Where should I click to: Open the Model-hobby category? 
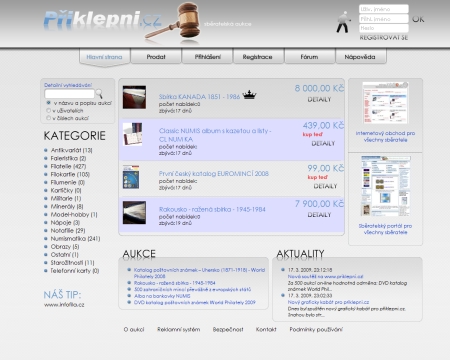coord(74,214)
